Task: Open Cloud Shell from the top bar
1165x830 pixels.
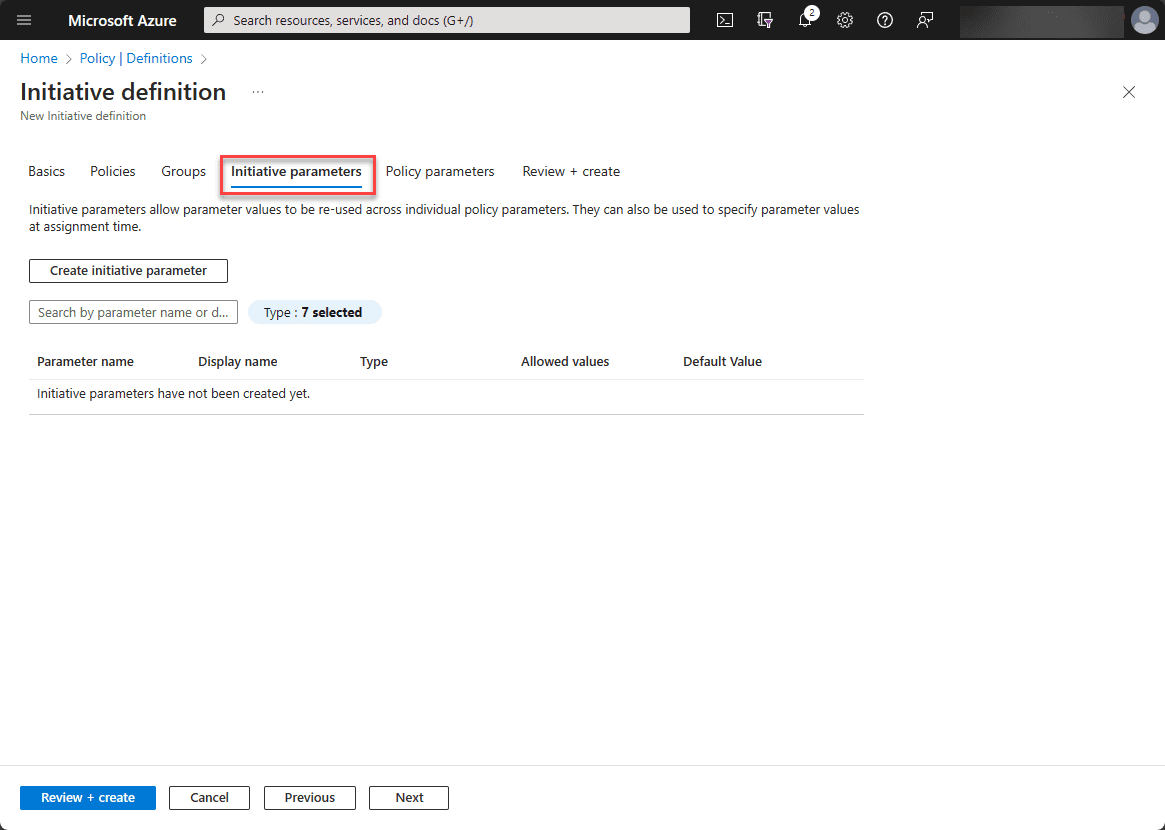Action: (724, 20)
